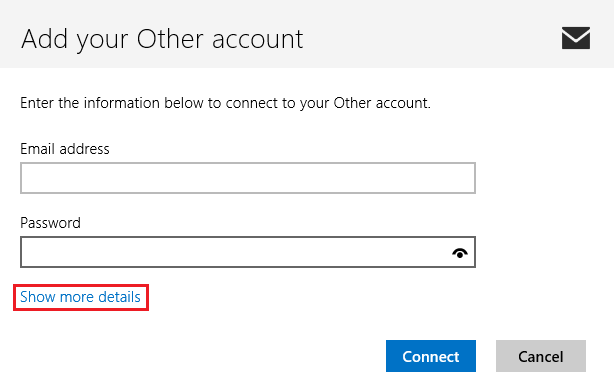Toggle password visibility in the Password box
The height and width of the screenshot is (383, 614).
pyautogui.click(x=460, y=253)
